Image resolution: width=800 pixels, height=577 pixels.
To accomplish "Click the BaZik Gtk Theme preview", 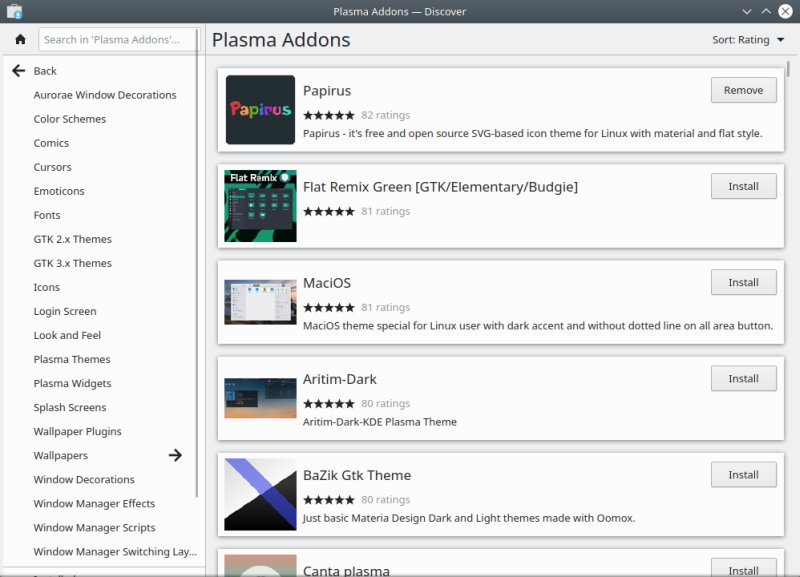I will [261, 492].
